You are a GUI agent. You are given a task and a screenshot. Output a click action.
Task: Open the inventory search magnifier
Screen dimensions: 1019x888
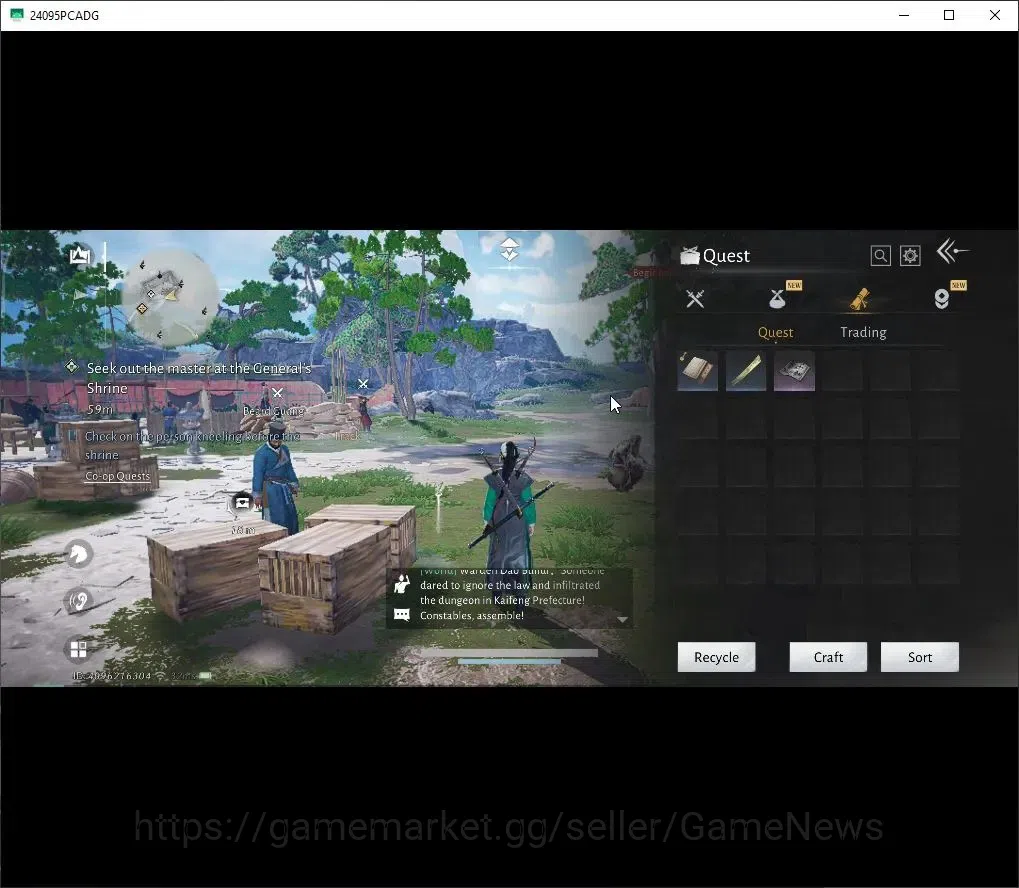pos(880,255)
